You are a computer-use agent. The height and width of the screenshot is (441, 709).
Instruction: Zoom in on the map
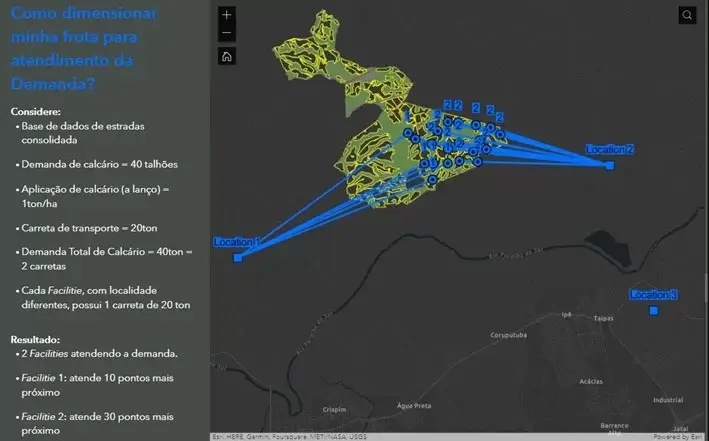227,15
